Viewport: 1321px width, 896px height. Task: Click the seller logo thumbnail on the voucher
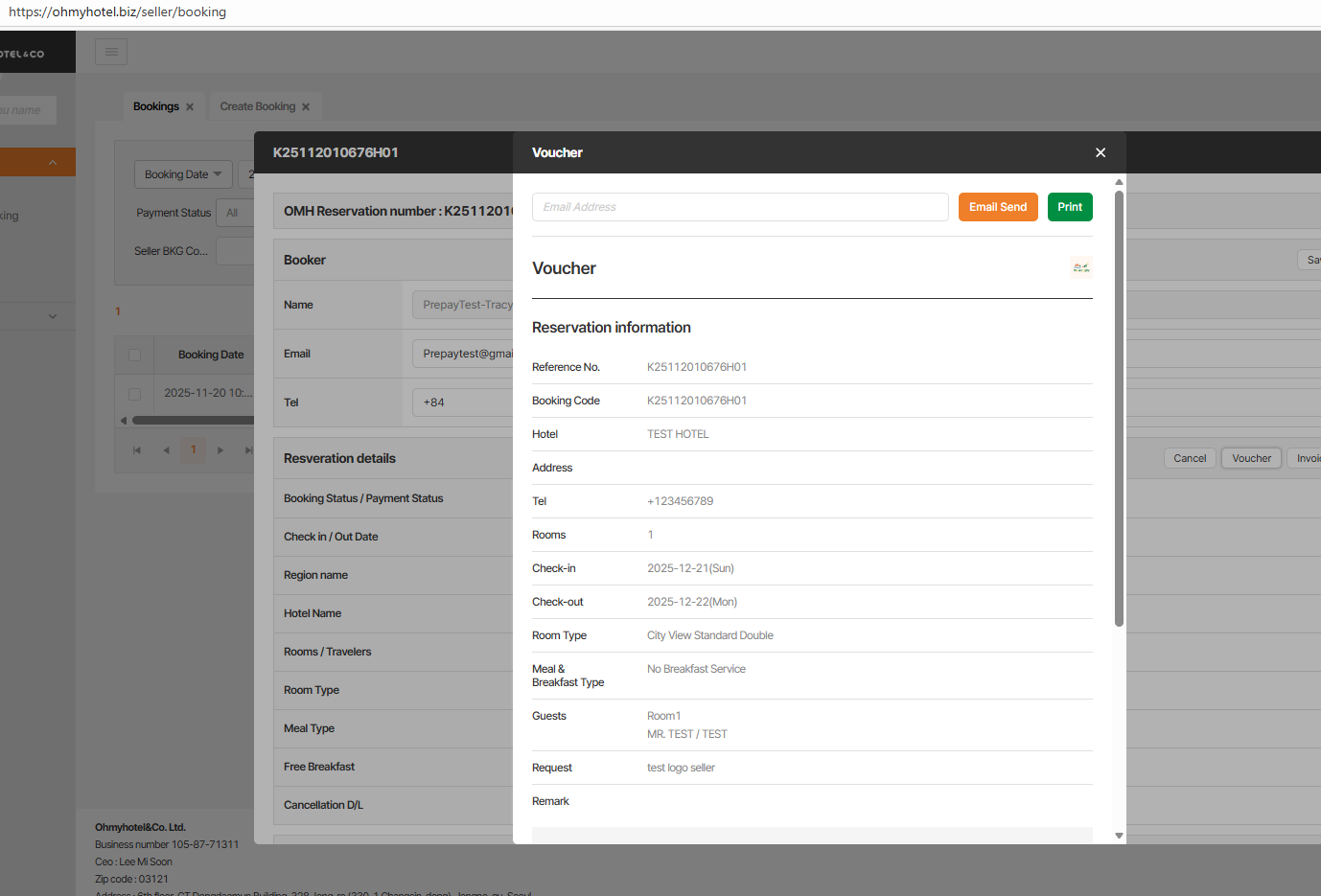pyautogui.click(x=1081, y=268)
